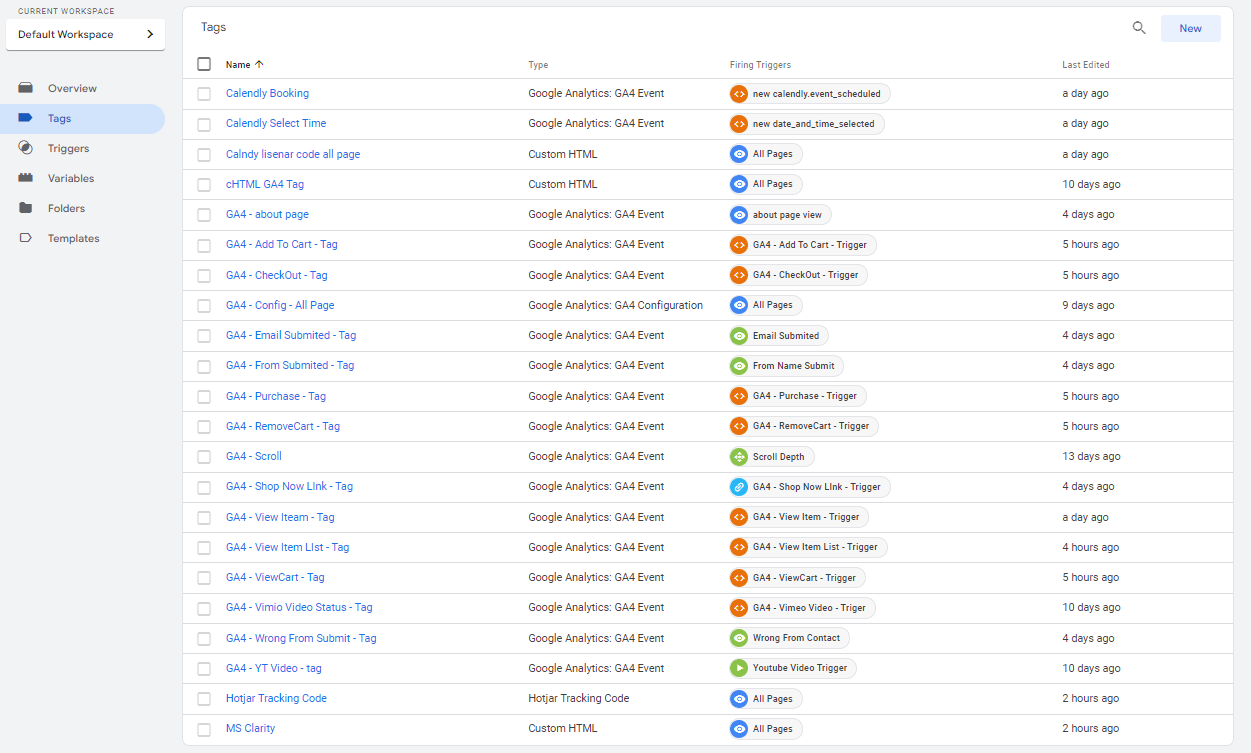Click the Triggers icon in sidebar
Screen dimensions: 1251x753
[26, 148]
